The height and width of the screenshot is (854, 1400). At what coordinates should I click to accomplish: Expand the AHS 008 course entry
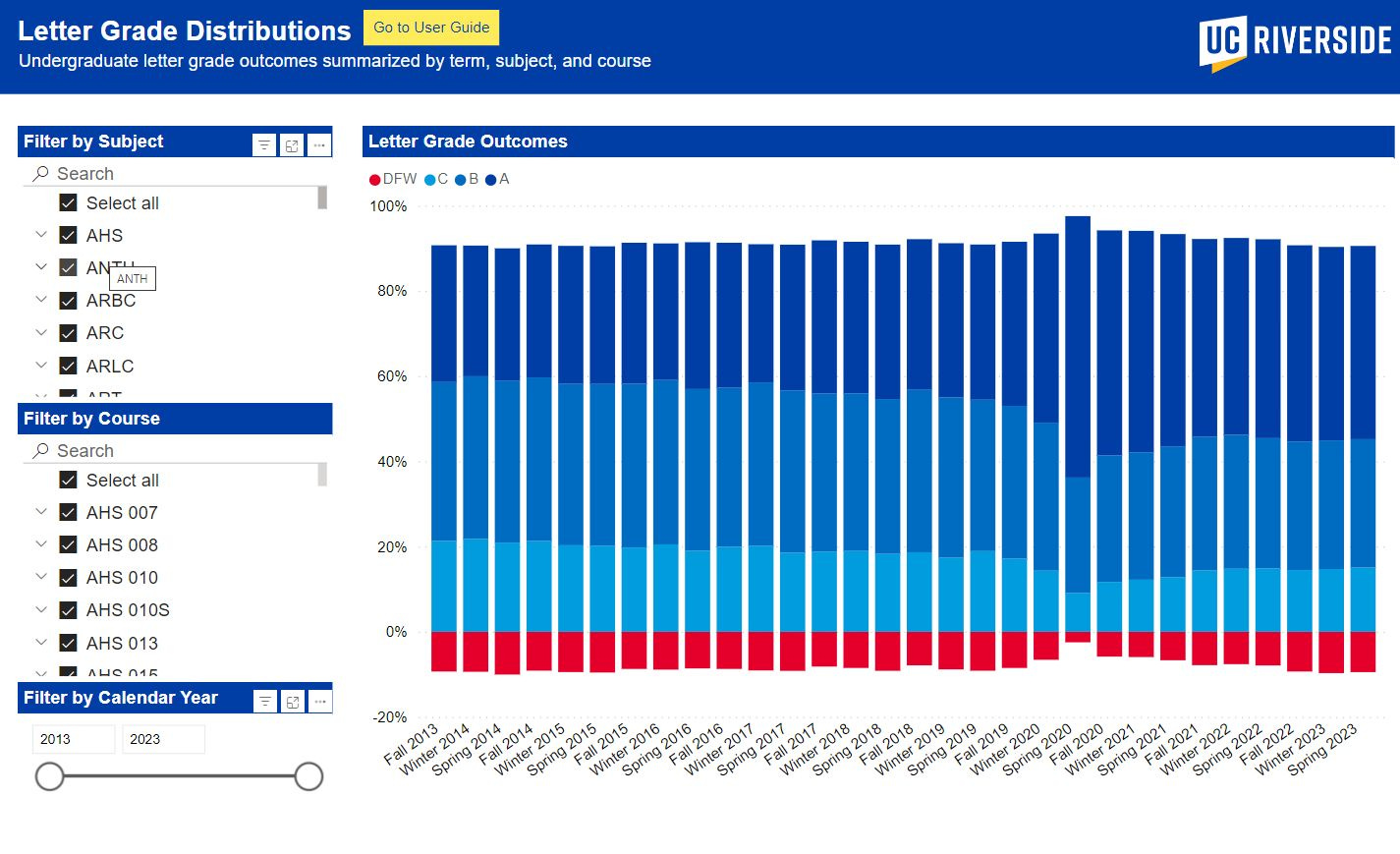pyautogui.click(x=40, y=544)
